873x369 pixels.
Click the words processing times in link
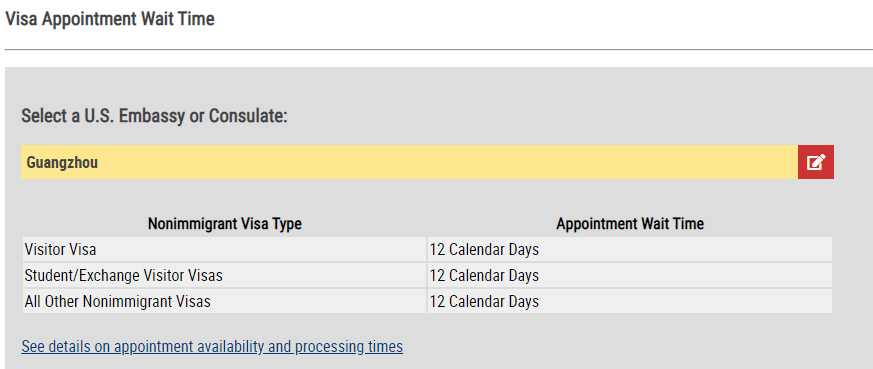[349, 346]
